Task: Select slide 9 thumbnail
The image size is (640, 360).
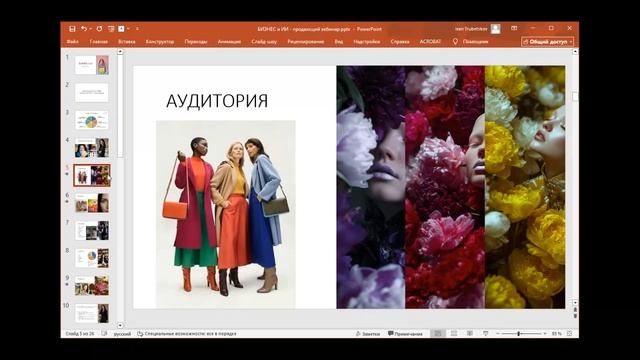Action: pos(92,286)
